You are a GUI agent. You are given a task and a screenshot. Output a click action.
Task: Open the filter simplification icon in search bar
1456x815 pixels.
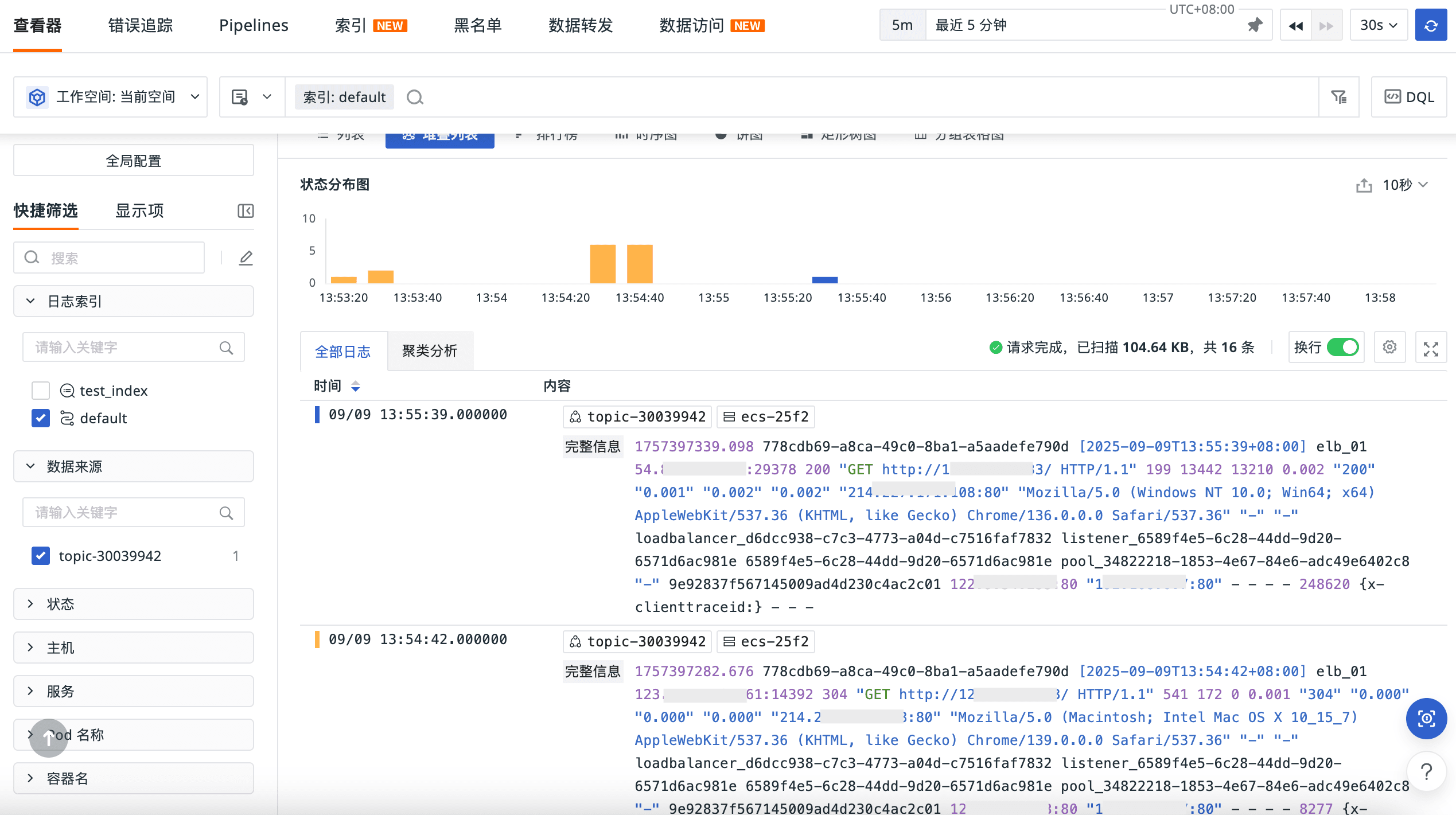coord(1338,97)
